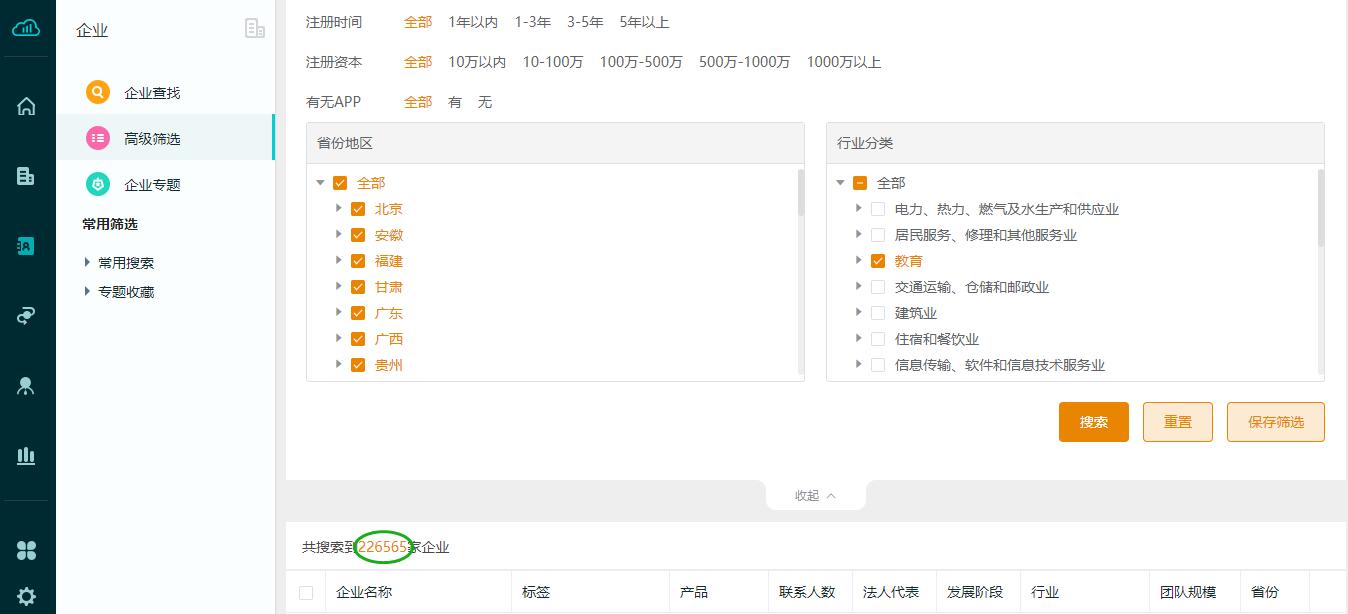The image size is (1348, 614).
Task: Open the contacts person icon in the sidebar
Action: [x=27, y=385]
